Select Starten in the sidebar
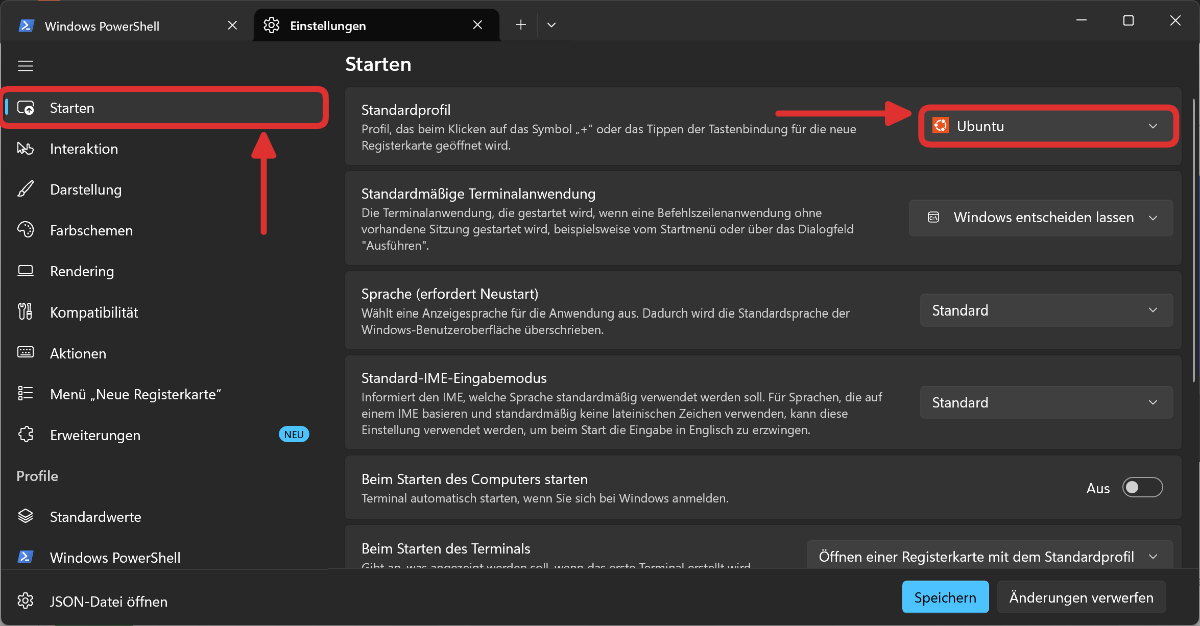 tap(164, 108)
